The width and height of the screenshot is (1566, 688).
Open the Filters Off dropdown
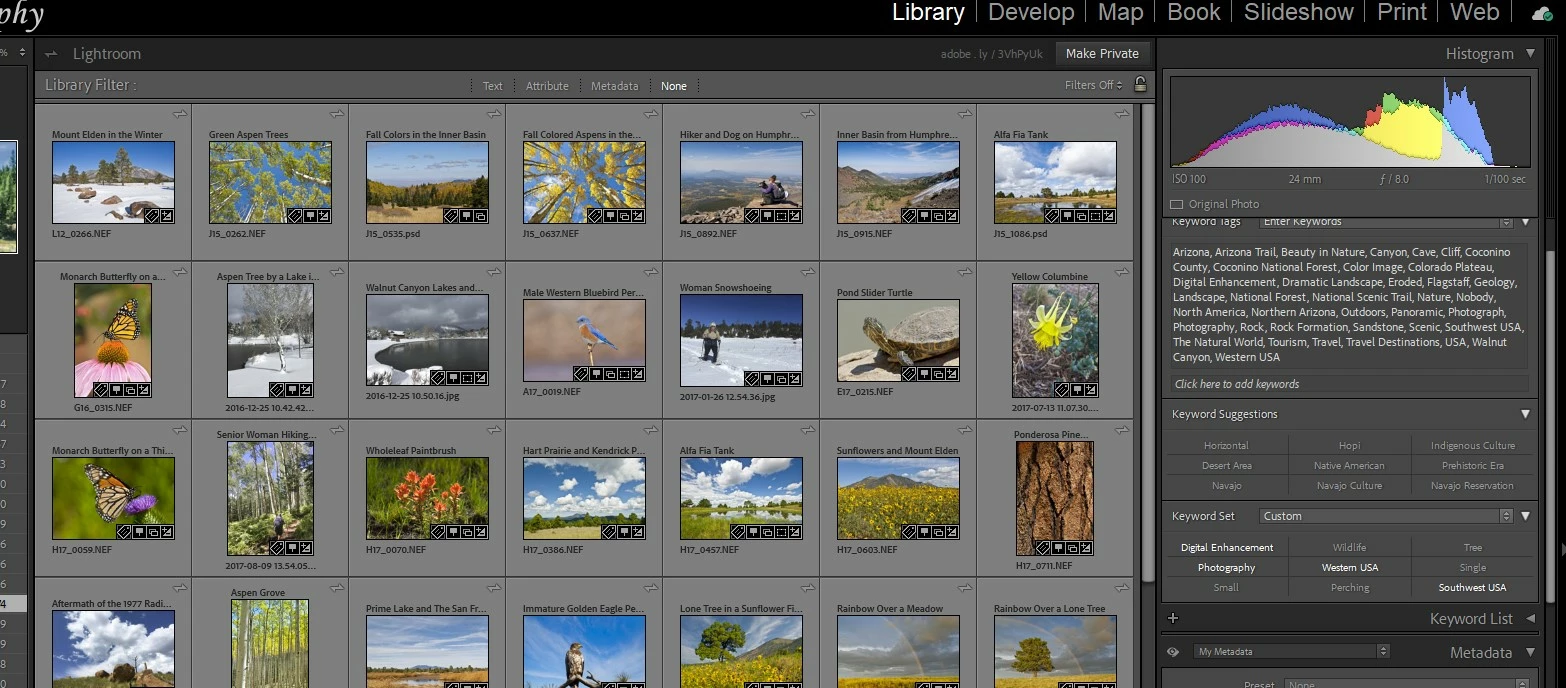click(1094, 85)
